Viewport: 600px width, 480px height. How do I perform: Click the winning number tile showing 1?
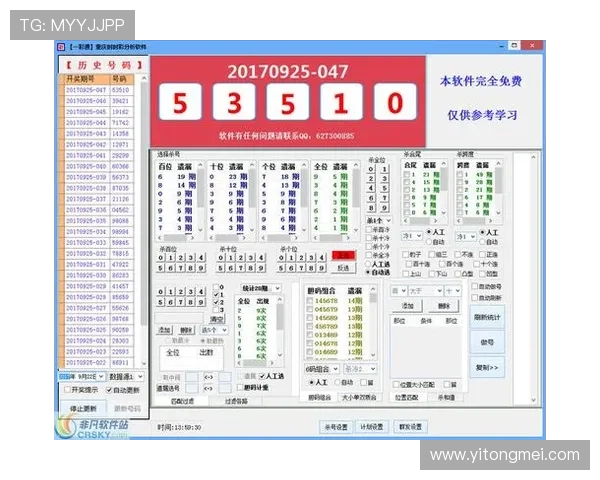[342, 102]
